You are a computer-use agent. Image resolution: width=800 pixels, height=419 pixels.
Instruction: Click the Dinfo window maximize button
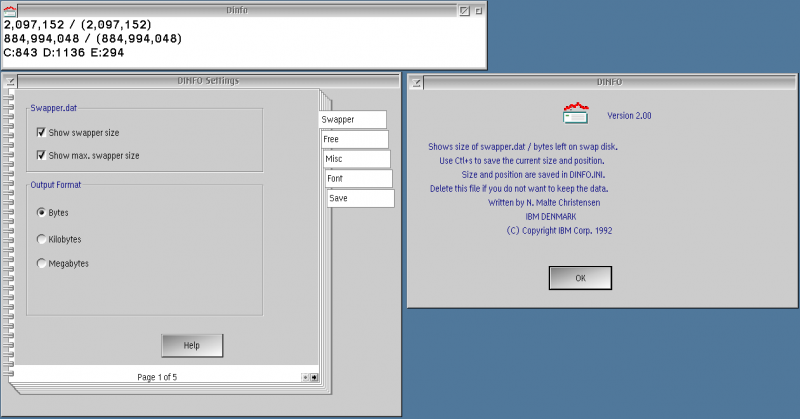[479, 10]
